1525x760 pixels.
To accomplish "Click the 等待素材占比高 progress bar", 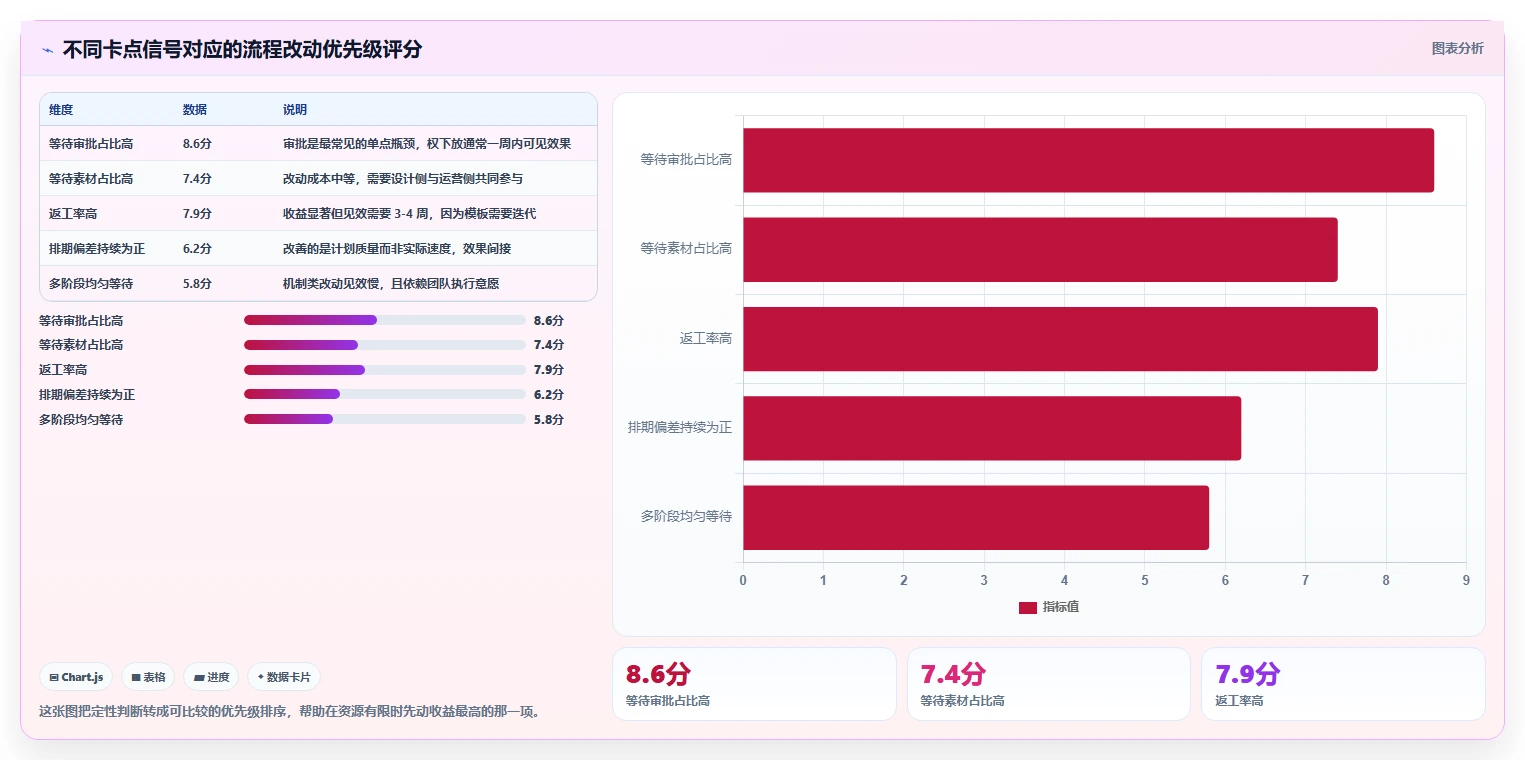I will [385, 345].
